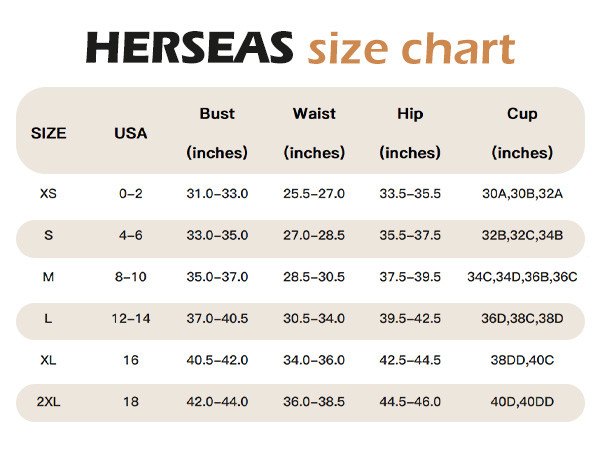Select the SIZE column header
The height and width of the screenshot is (450, 600).
point(49,132)
